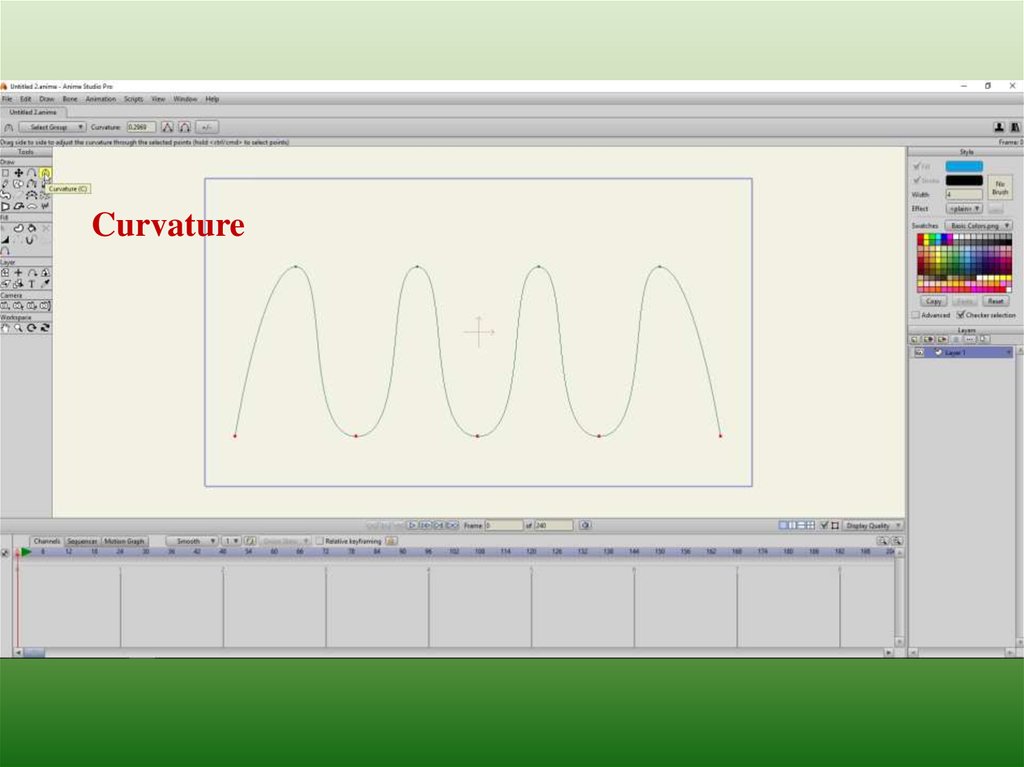Screen dimensions: 1024x767
Task: Open the Smooth interpolation dropdown
Action: pyautogui.click(x=191, y=541)
